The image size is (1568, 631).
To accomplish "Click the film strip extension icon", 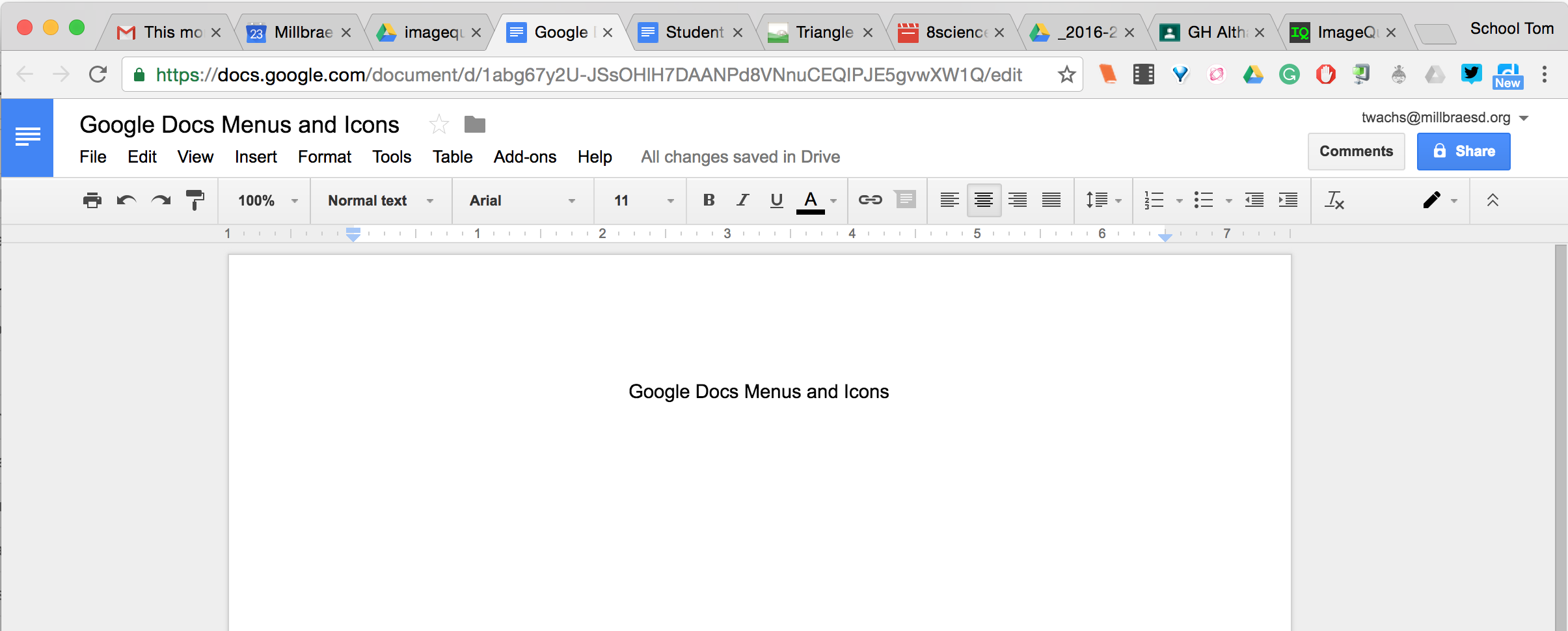I will coord(1144,74).
